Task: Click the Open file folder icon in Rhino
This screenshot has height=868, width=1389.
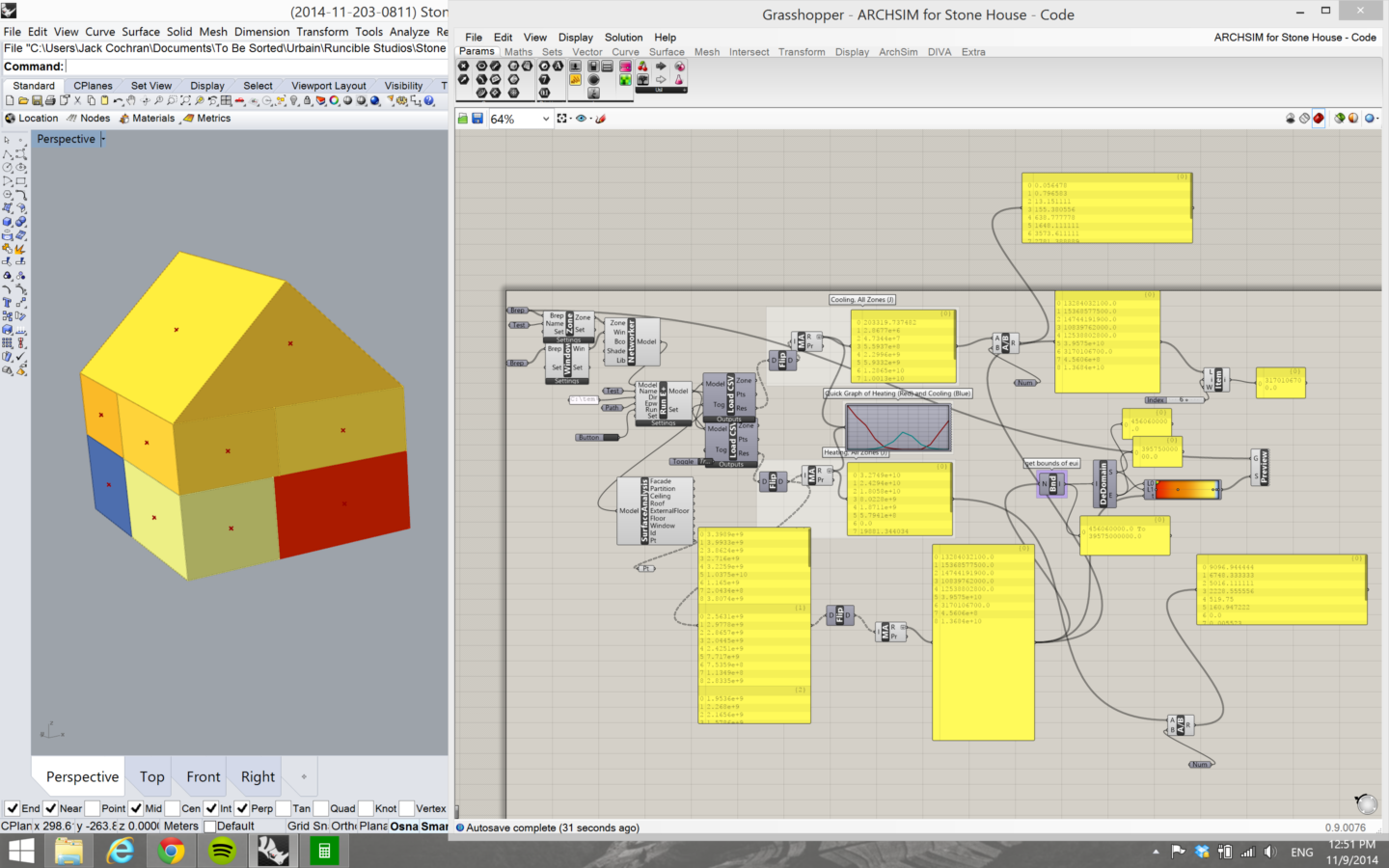Action: click(x=23, y=100)
